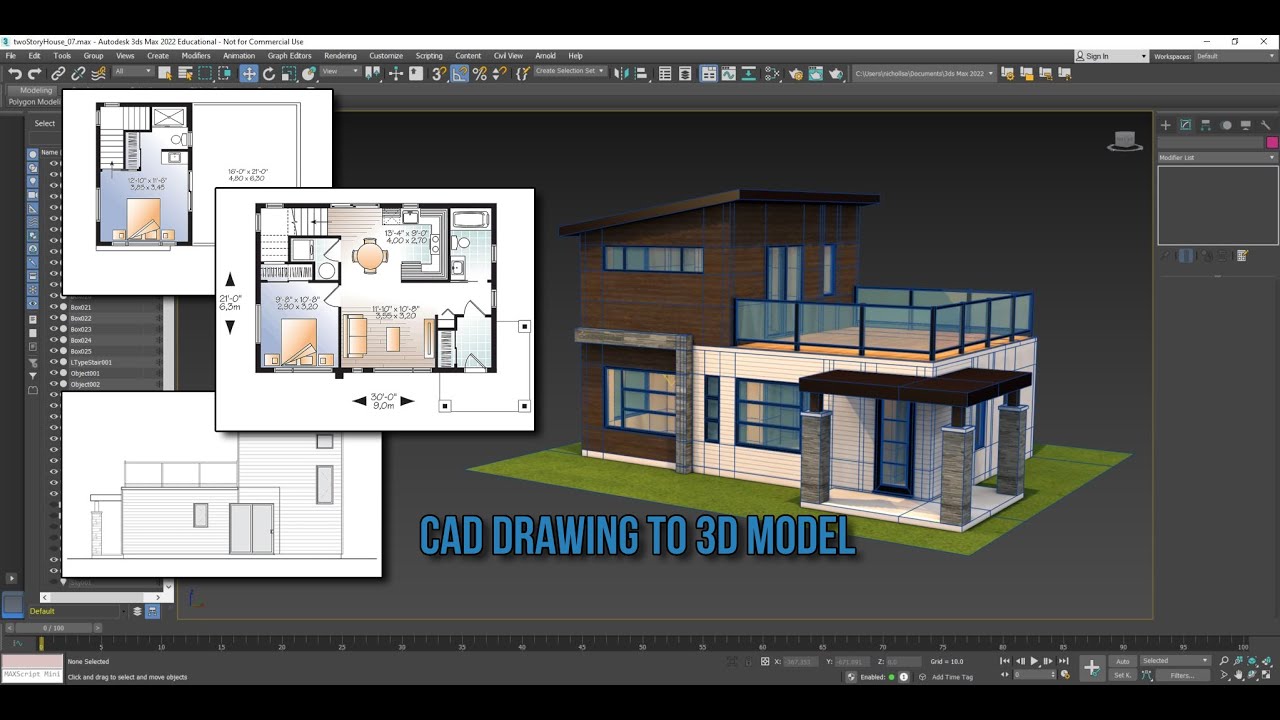Open the Render Setup teapot icon
The width and height of the screenshot is (1280, 720).
pyautogui.click(x=796, y=73)
